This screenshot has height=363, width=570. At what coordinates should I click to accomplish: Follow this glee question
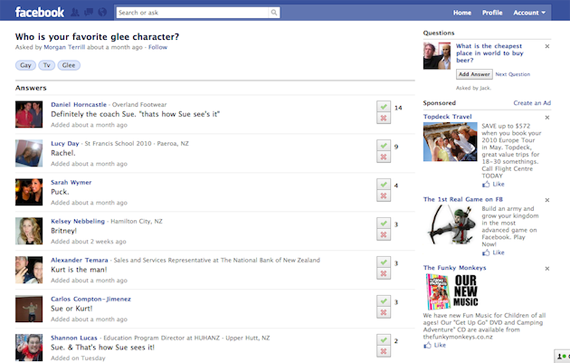pos(158,47)
